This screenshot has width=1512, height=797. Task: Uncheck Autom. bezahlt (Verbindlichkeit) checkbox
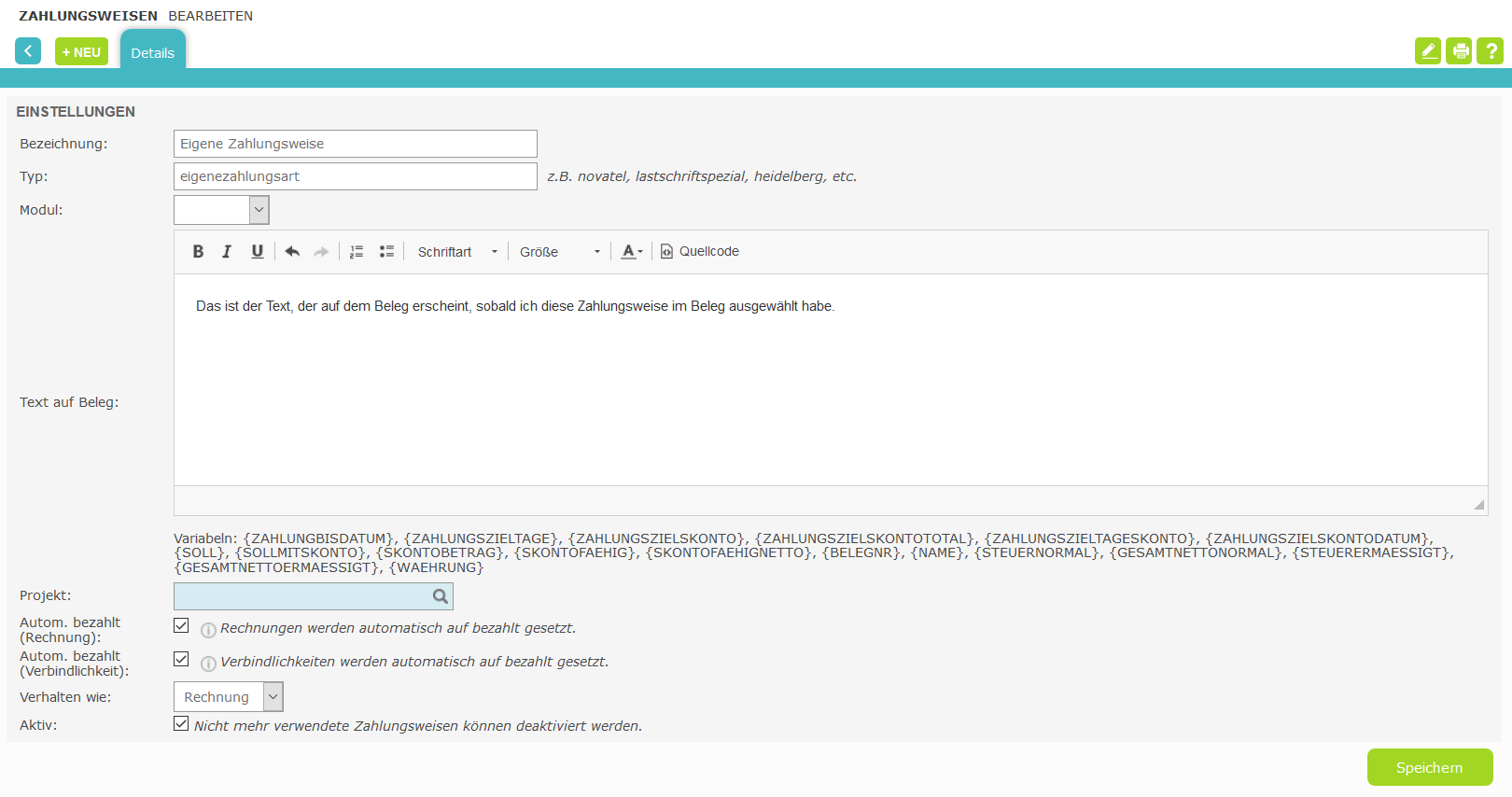pyautogui.click(x=181, y=659)
